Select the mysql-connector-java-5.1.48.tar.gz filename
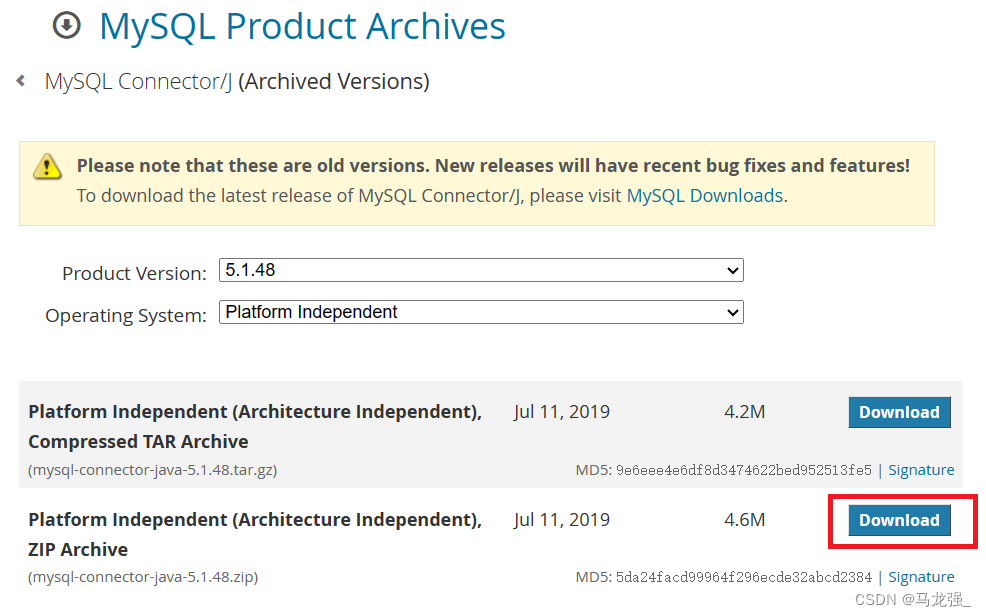Image resolution: width=986 pixels, height=616 pixels. pos(152,469)
